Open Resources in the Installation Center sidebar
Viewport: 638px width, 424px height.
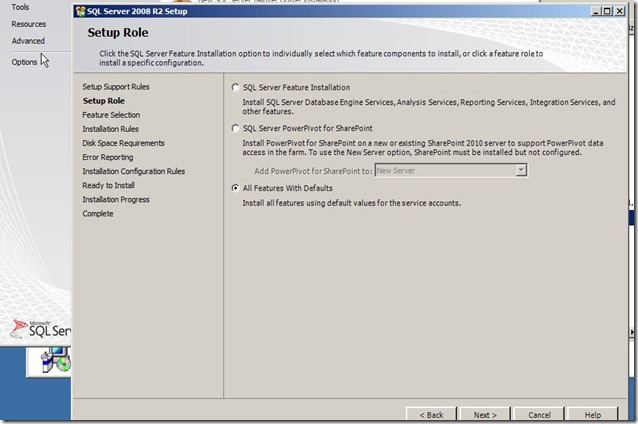point(28,24)
